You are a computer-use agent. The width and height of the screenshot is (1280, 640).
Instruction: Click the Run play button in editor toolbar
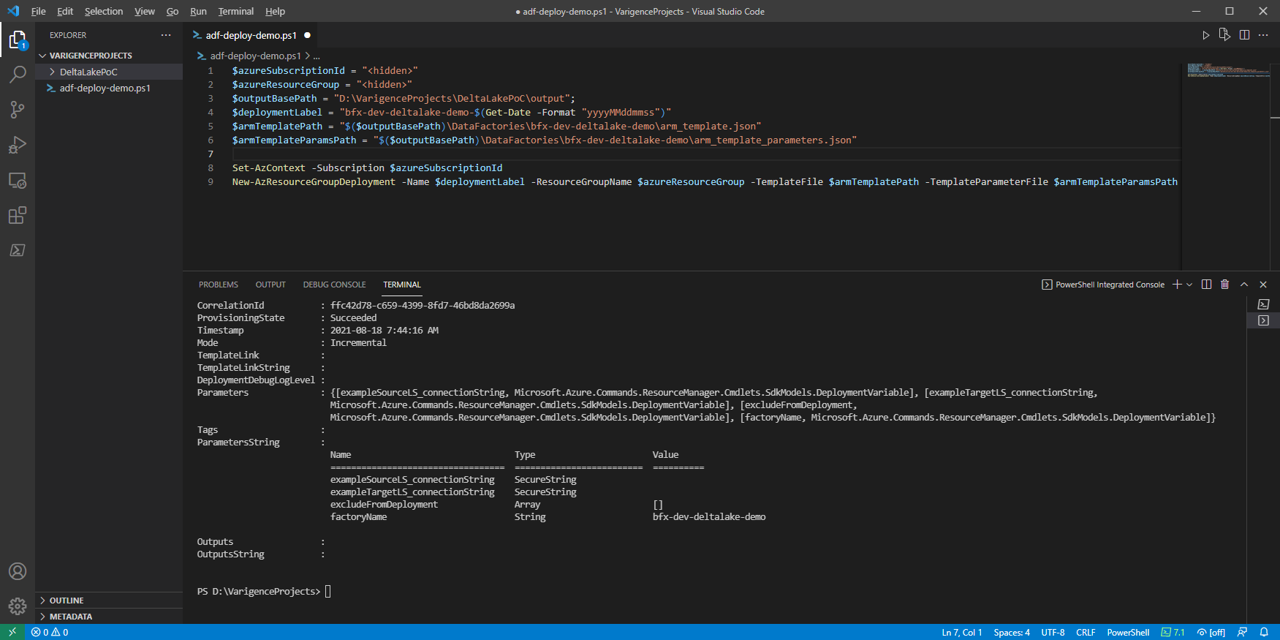1206,35
